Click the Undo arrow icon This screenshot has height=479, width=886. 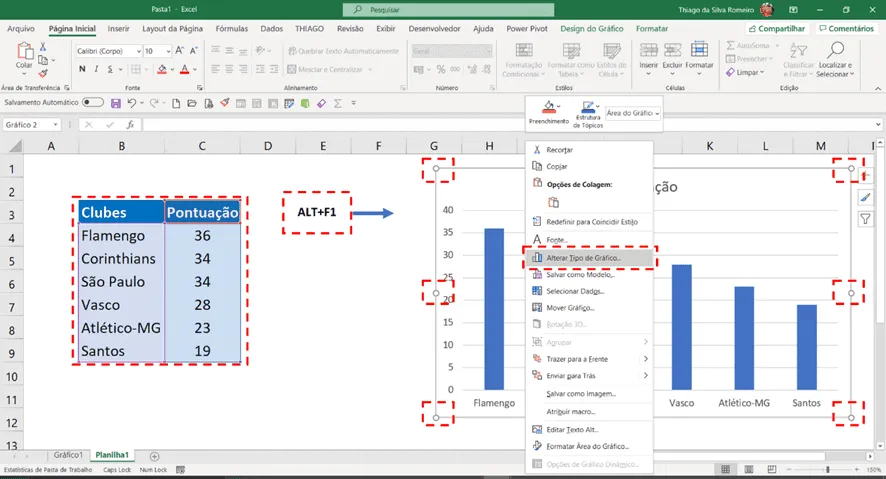(x=132, y=103)
